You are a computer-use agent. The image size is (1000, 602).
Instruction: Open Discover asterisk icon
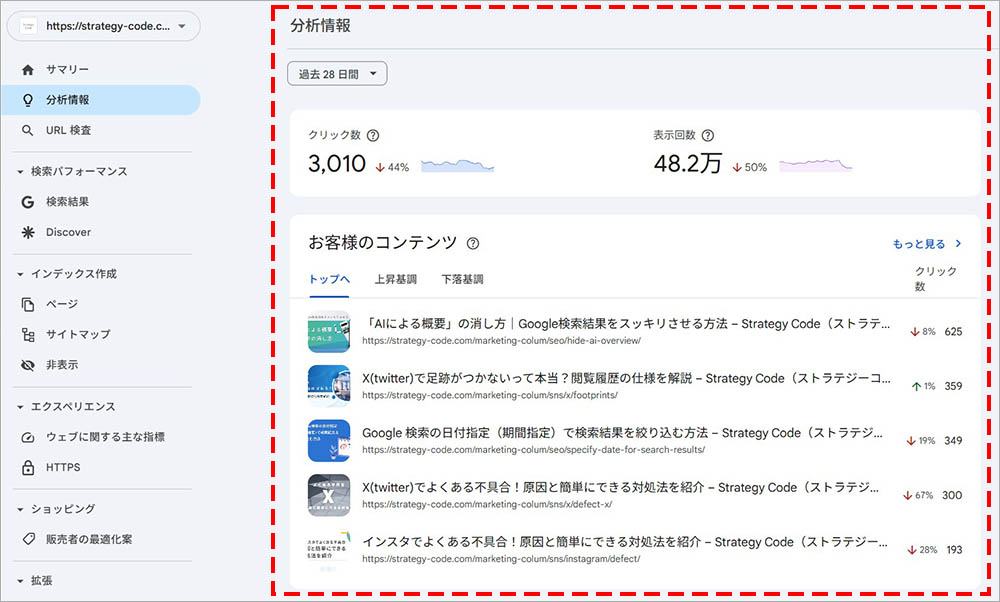[x=27, y=232]
